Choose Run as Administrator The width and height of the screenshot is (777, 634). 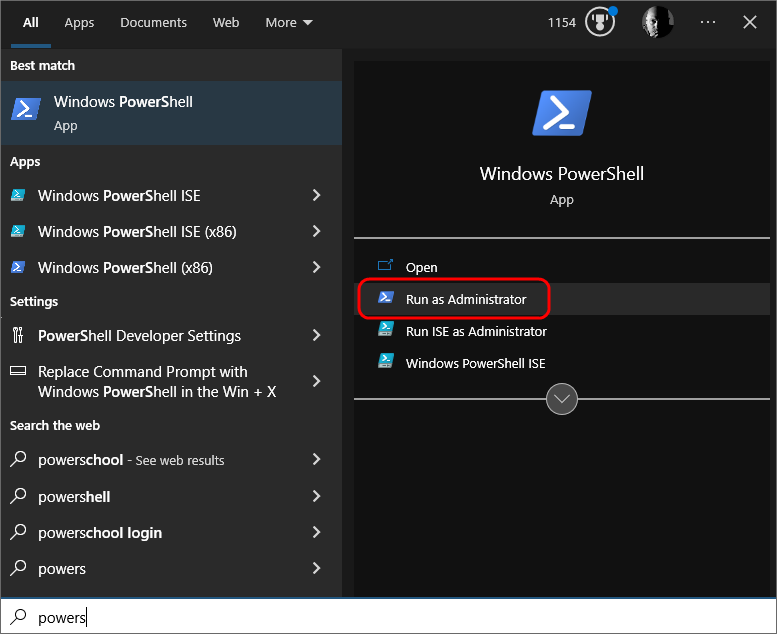click(x=465, y=299)
